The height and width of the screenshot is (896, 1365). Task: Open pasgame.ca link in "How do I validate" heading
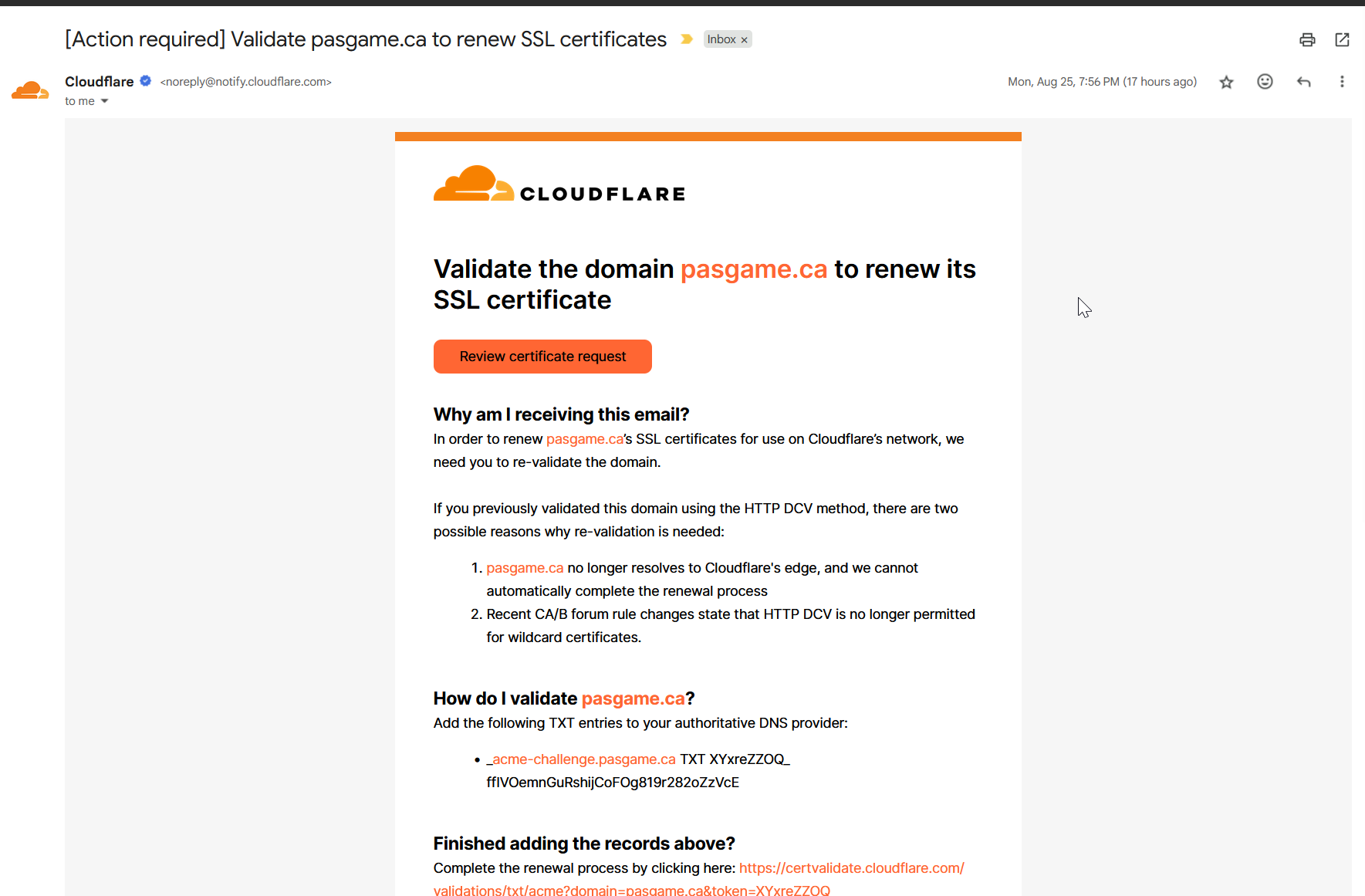pos(634,698)
